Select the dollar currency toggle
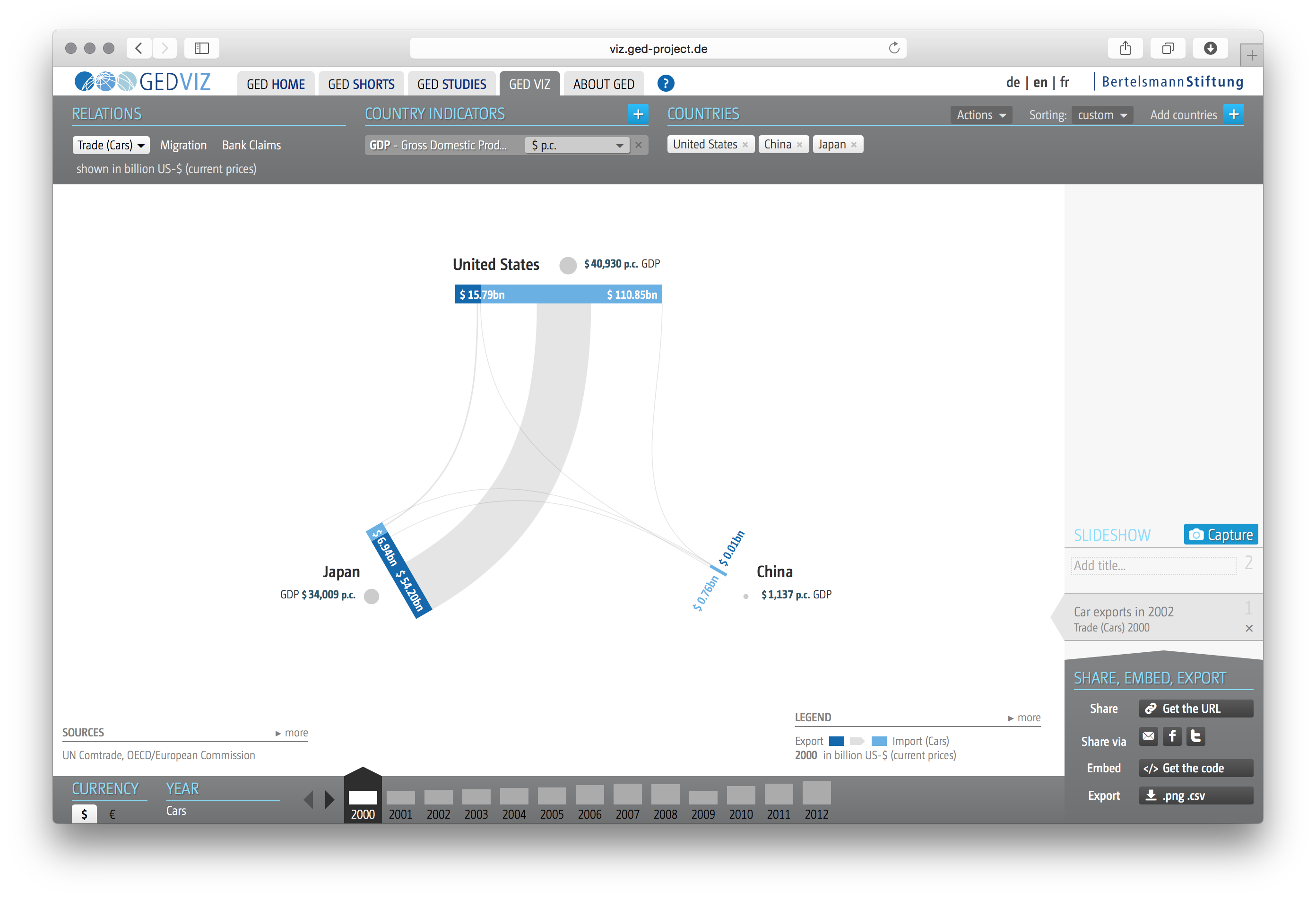1316x899 pixels. (84, 814)
